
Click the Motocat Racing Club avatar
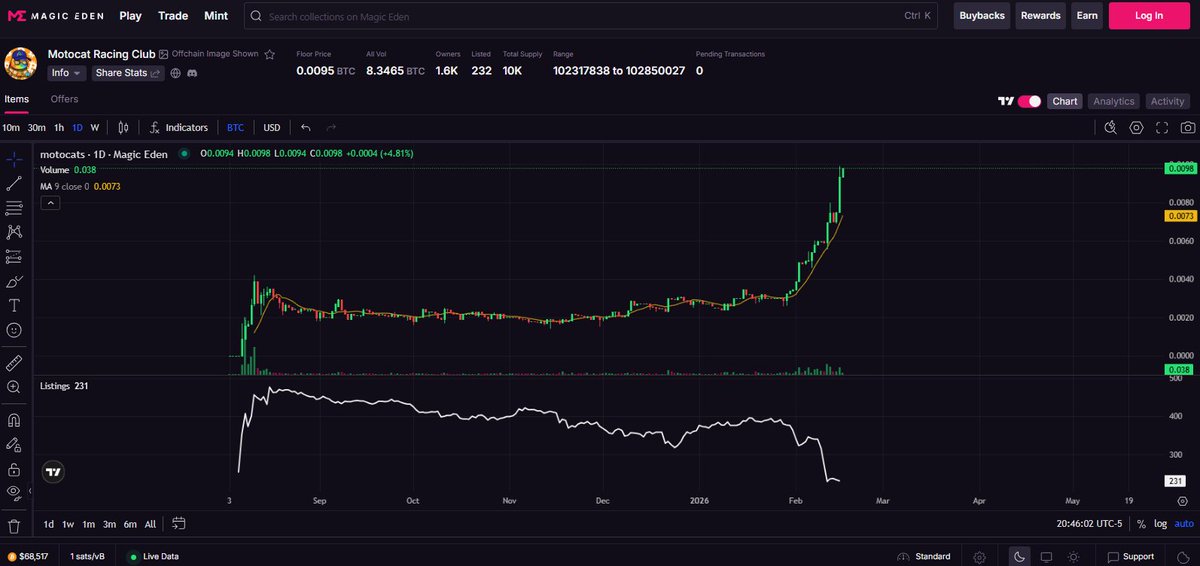[x=21, y=63]
